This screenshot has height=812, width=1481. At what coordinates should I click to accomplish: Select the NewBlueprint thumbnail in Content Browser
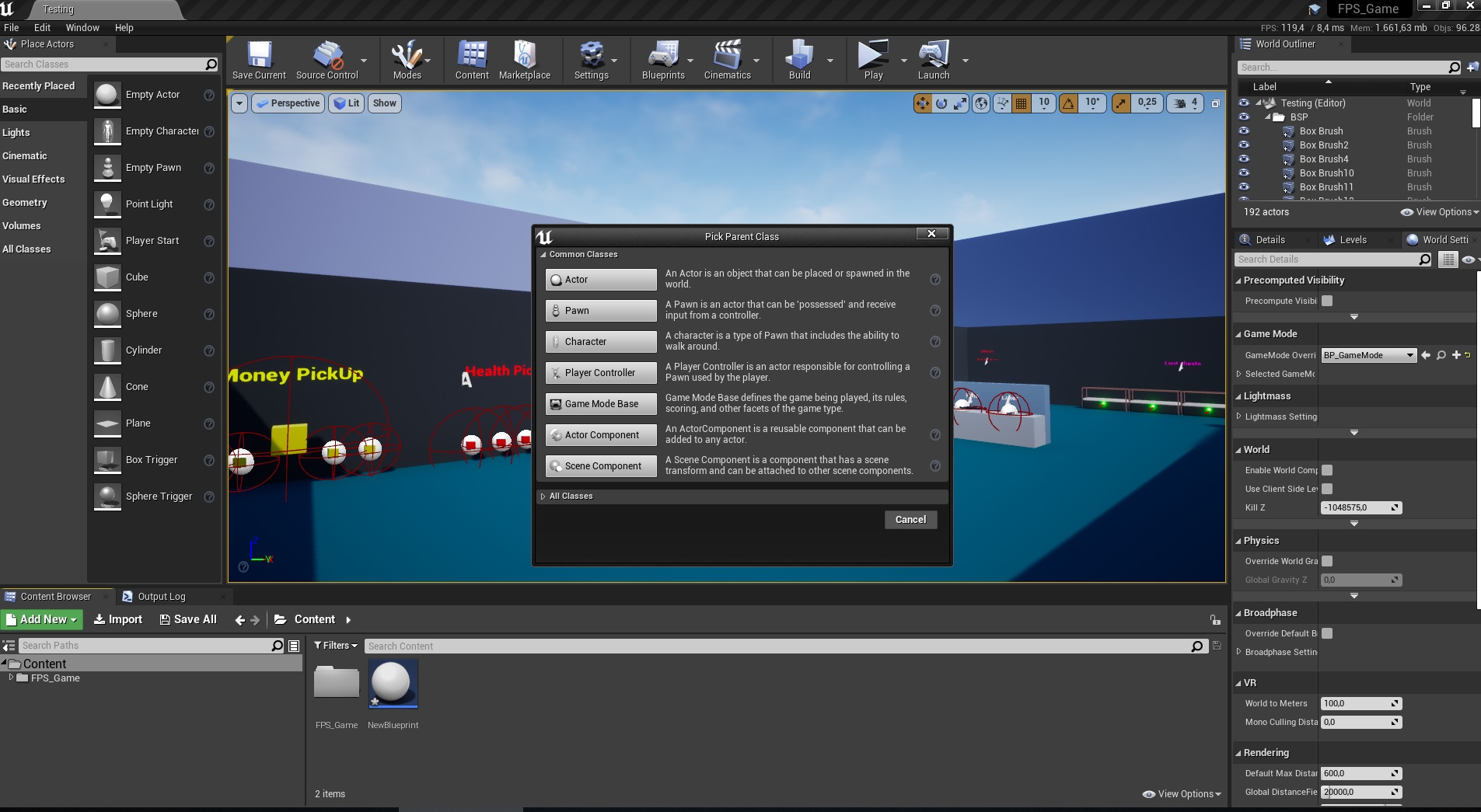point(393,684)
